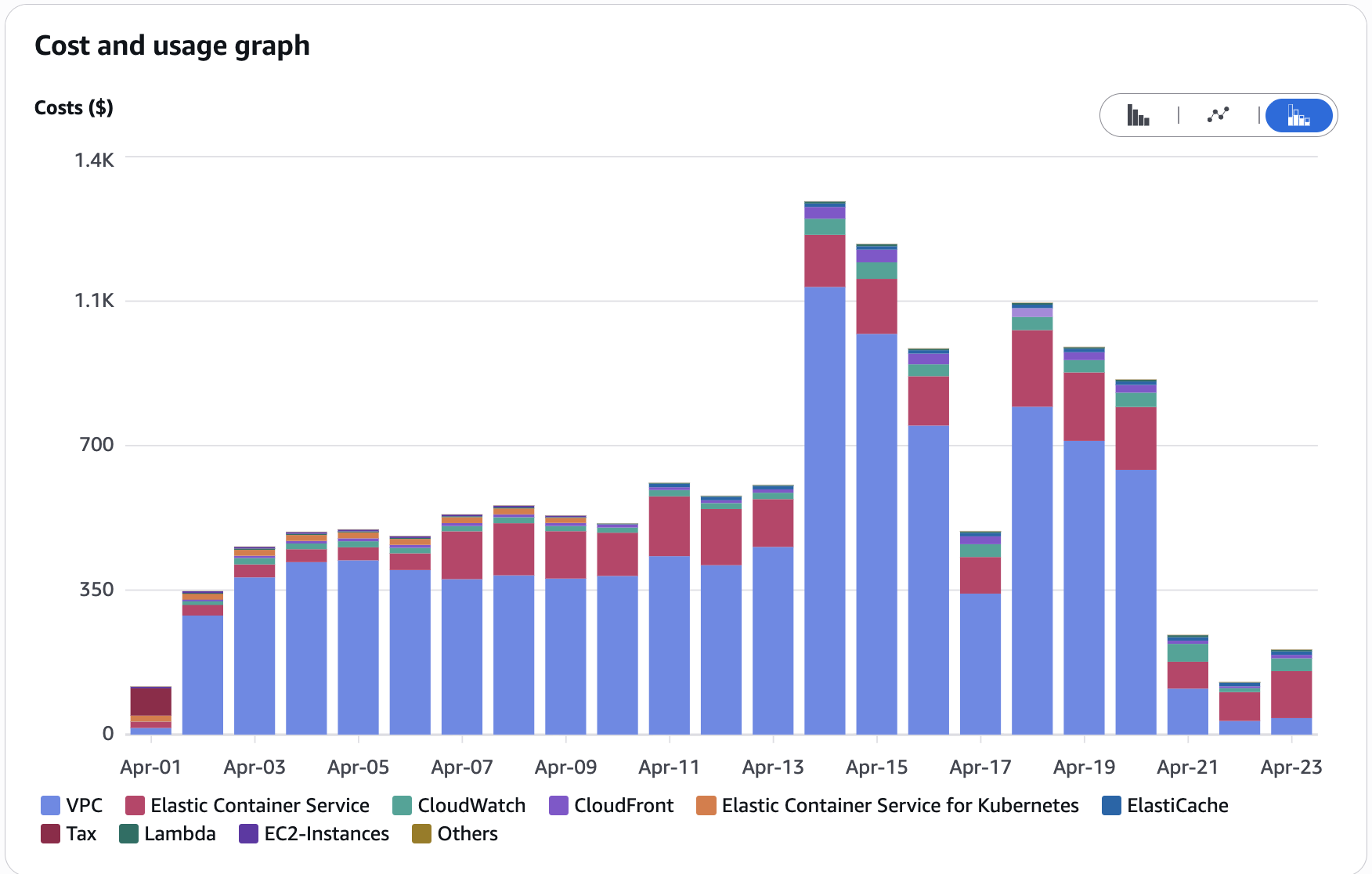
Task: Click the Cost and usage graph heading
Action: 172,45
